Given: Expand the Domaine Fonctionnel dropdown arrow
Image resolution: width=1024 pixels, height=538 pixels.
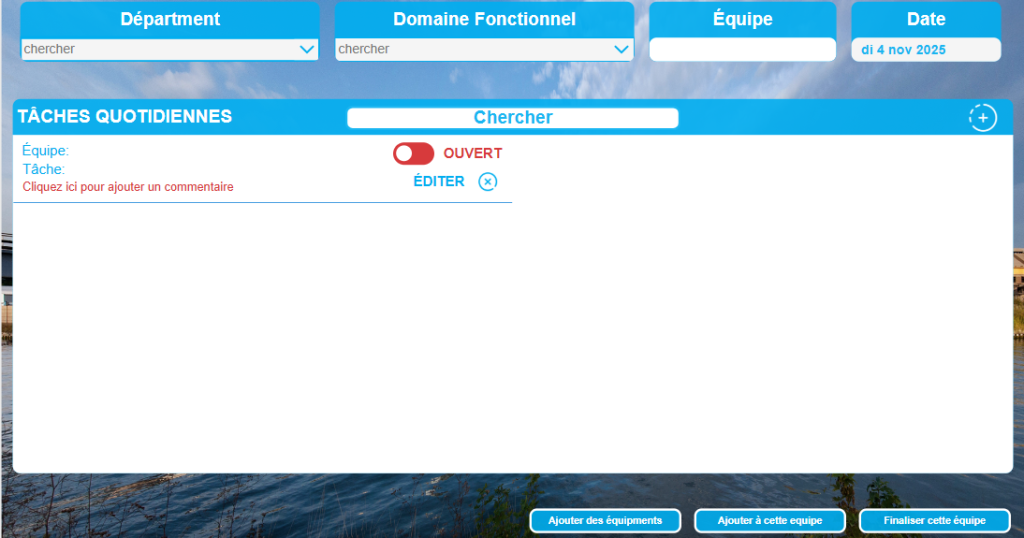Looking at the screenshot, I should click(620, 49).
